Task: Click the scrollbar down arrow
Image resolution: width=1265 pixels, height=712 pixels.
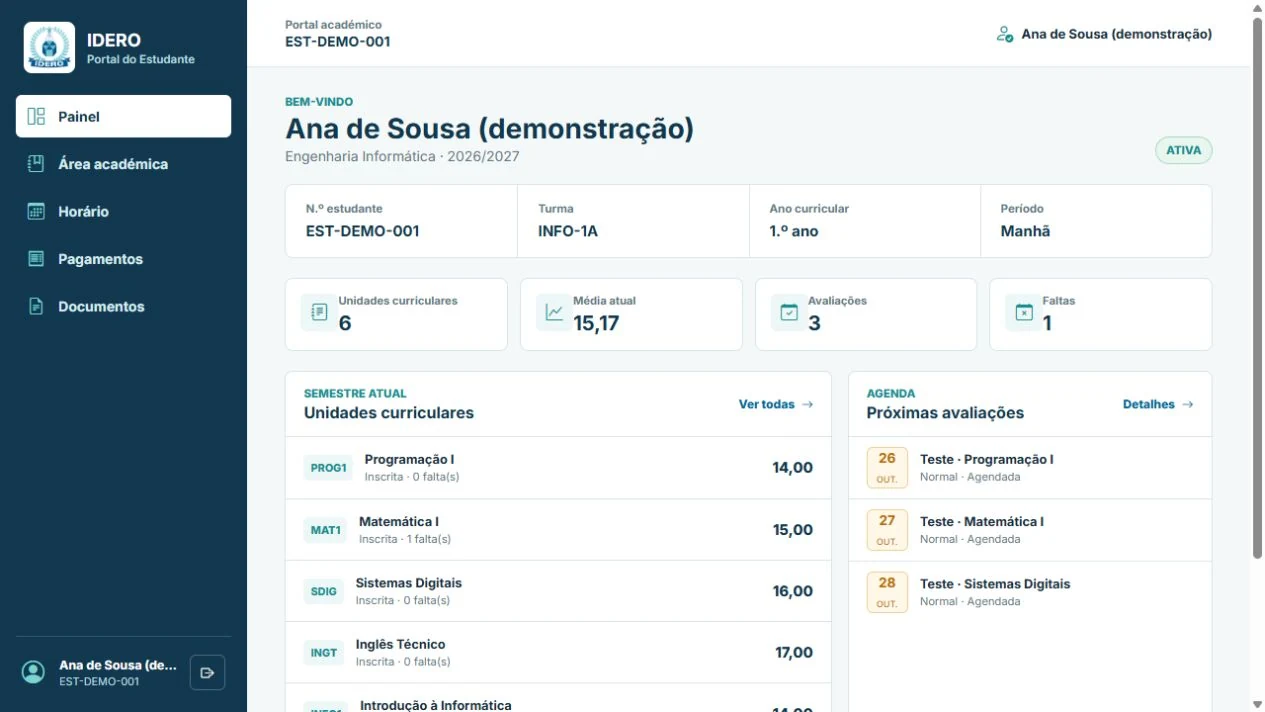Action: coord(1258,704)
